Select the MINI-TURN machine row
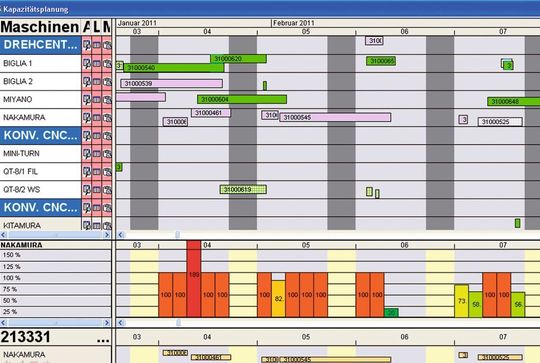This screenshot has width=540, height=363. (41, 154)
